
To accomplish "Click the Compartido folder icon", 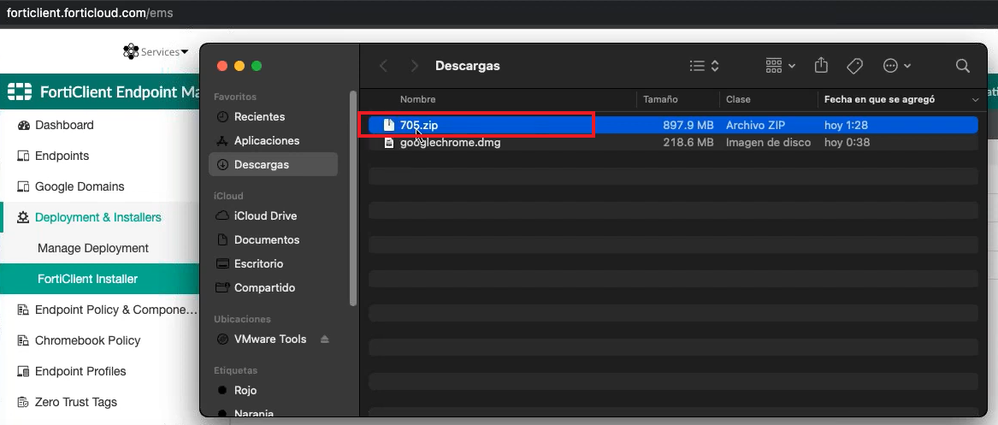I will point(222,288).
